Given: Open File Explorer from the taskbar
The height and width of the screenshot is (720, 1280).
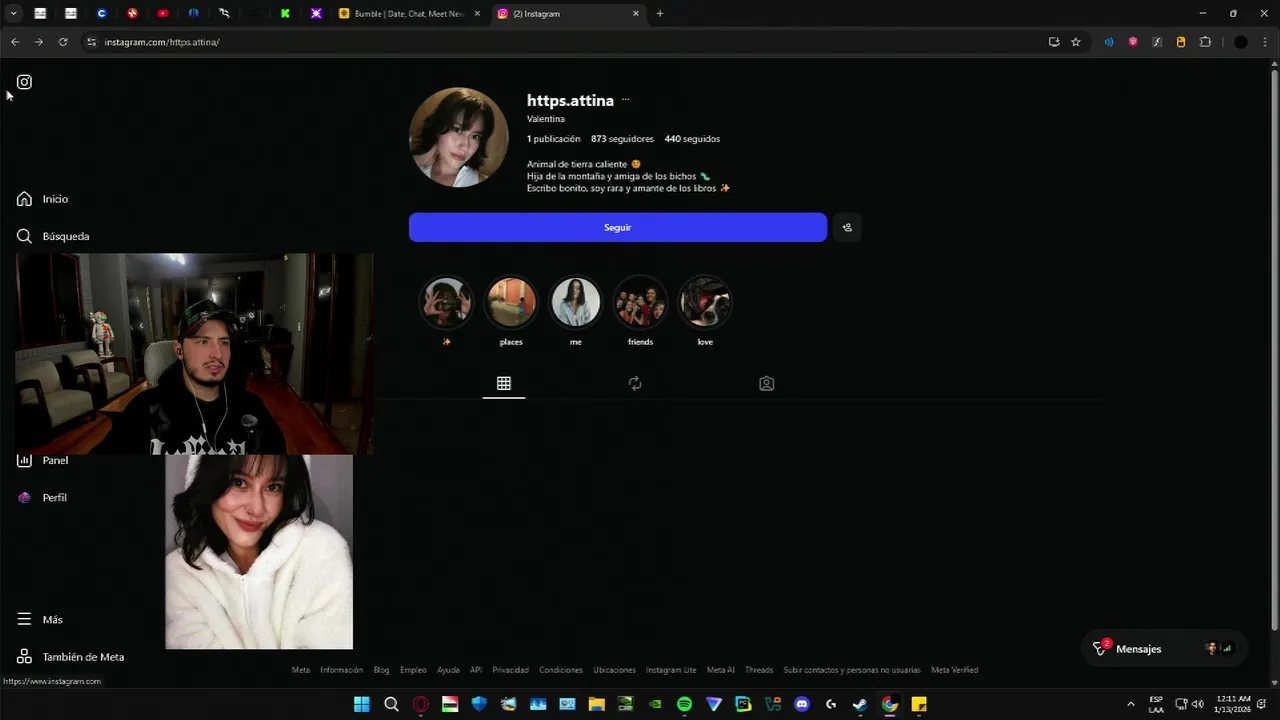Looking at the screenshot, I should coord(596,704).
